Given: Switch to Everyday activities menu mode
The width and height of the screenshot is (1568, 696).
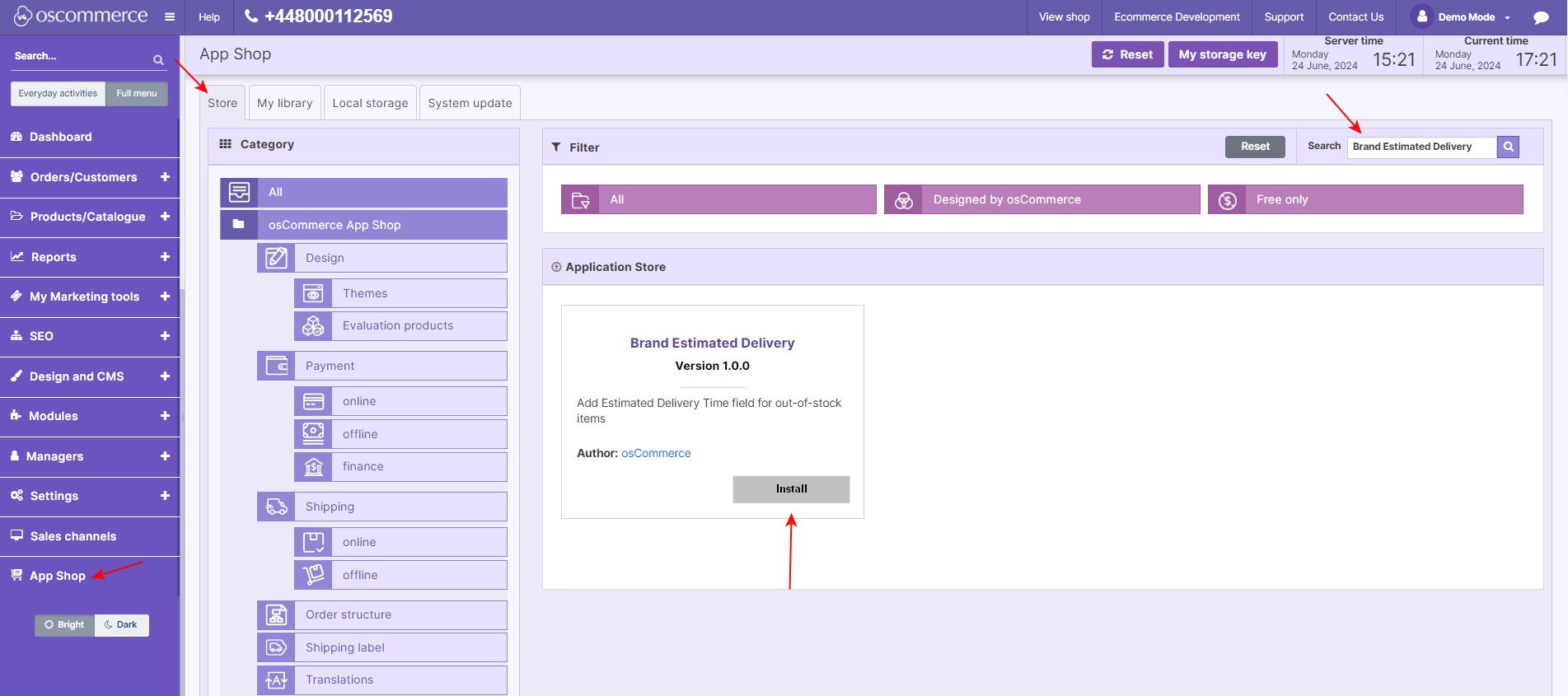Looking at the screenshot, I should click(x=58, y=94).
